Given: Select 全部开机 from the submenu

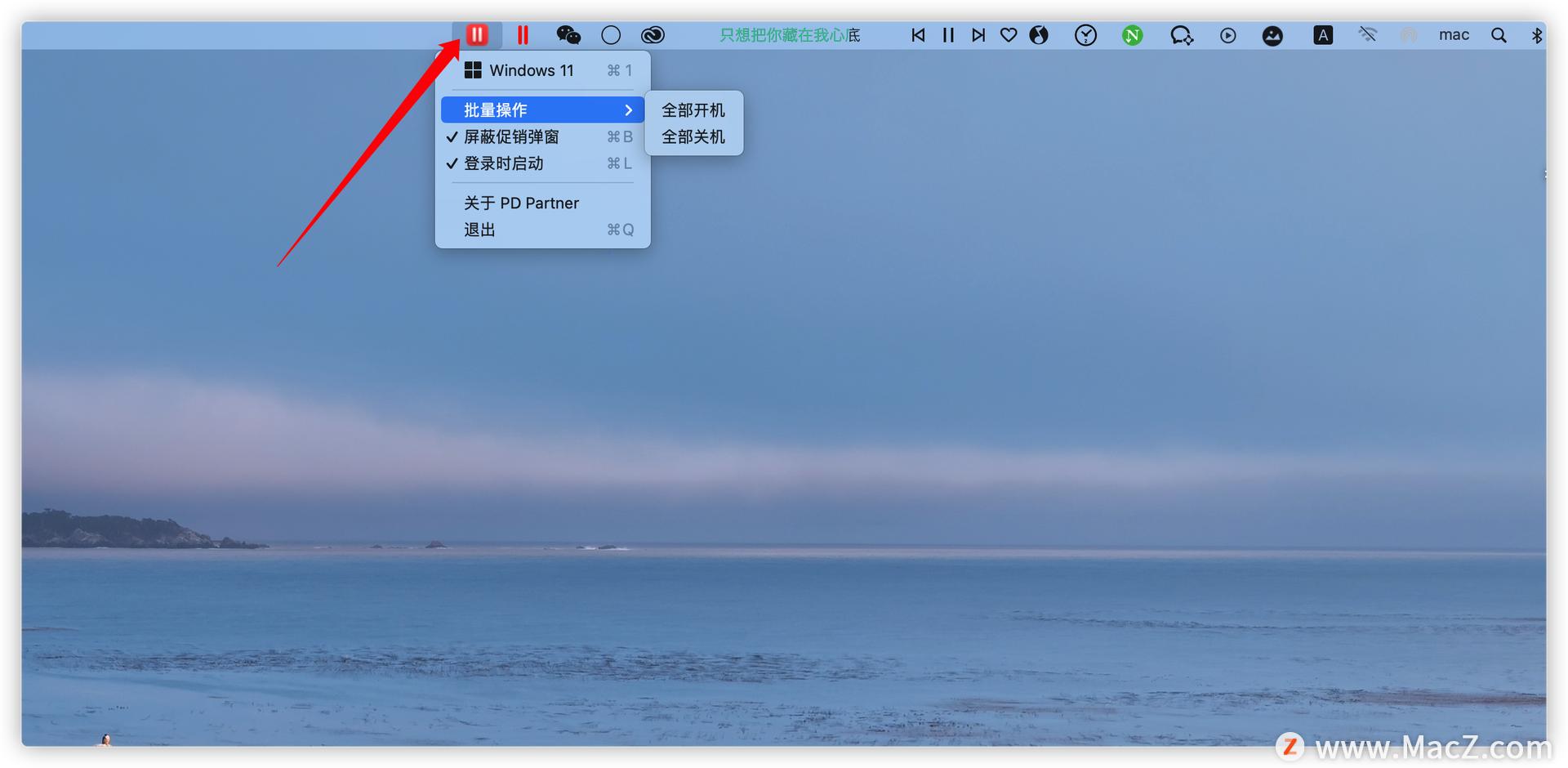Looking at the screenshot, I should coord(693,110).
